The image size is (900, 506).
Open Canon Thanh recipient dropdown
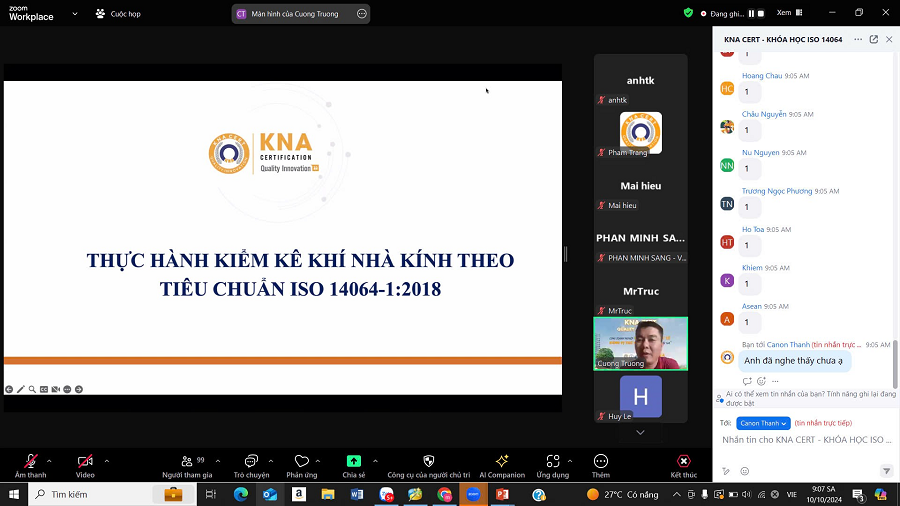point(763,423)
